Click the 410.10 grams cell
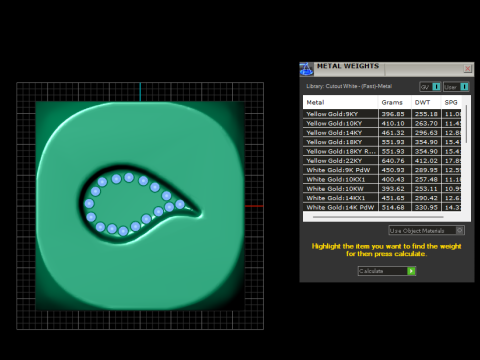The image size is (480, 360). 395,123
